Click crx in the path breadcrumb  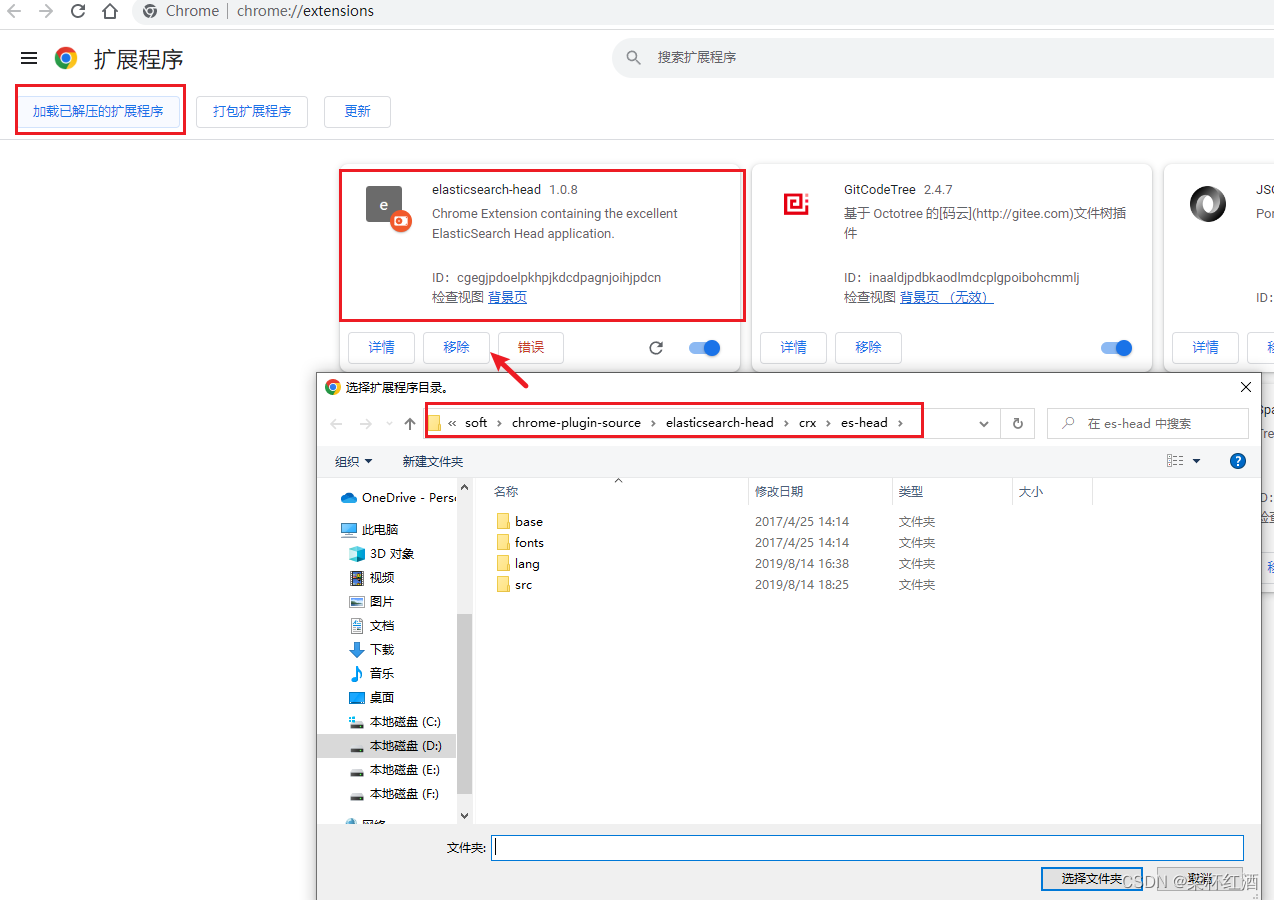(807, 423)
